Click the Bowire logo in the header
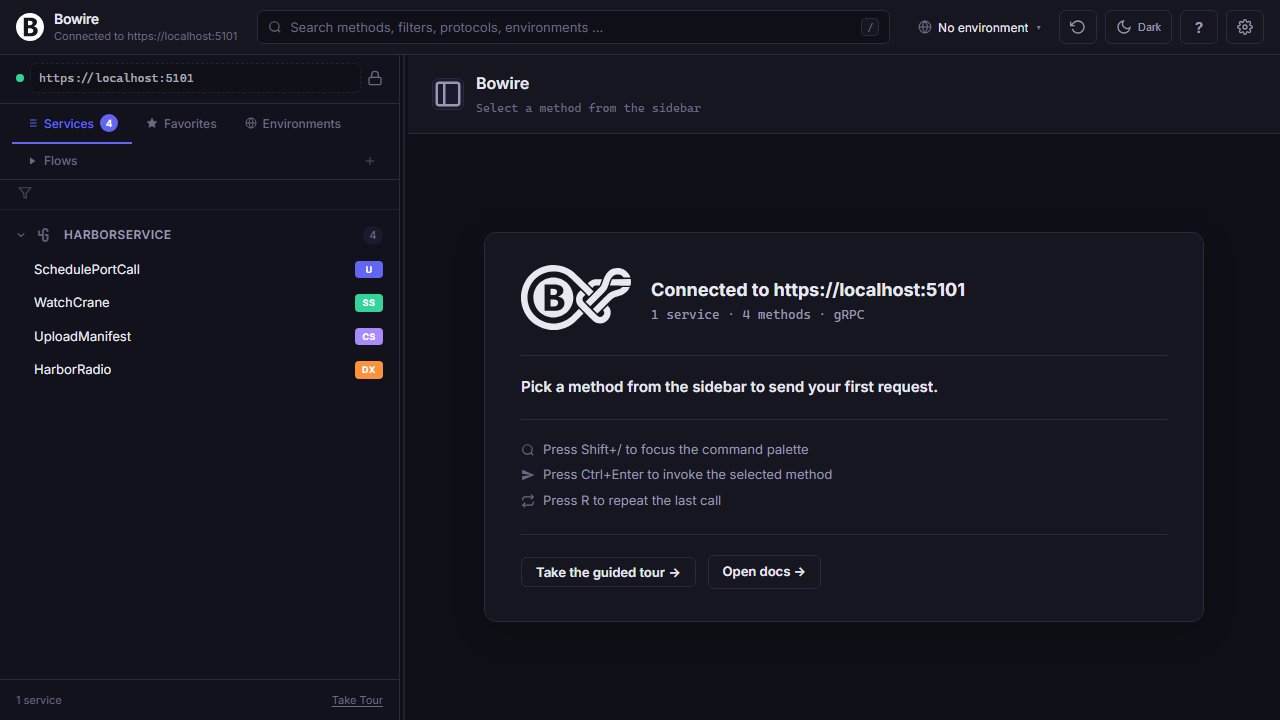This screenshot has width=1280, height=720. tap(30, 27)
